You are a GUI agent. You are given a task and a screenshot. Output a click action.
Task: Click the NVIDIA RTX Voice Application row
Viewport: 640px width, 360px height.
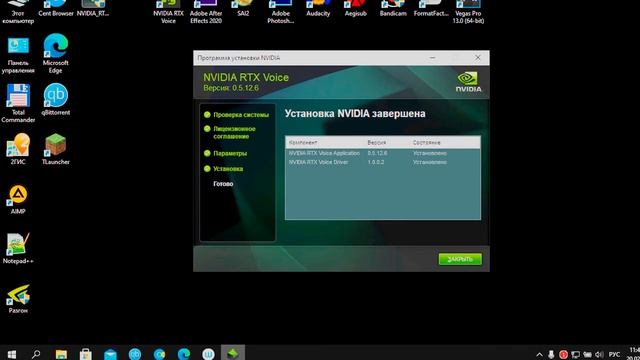[383, 153]
